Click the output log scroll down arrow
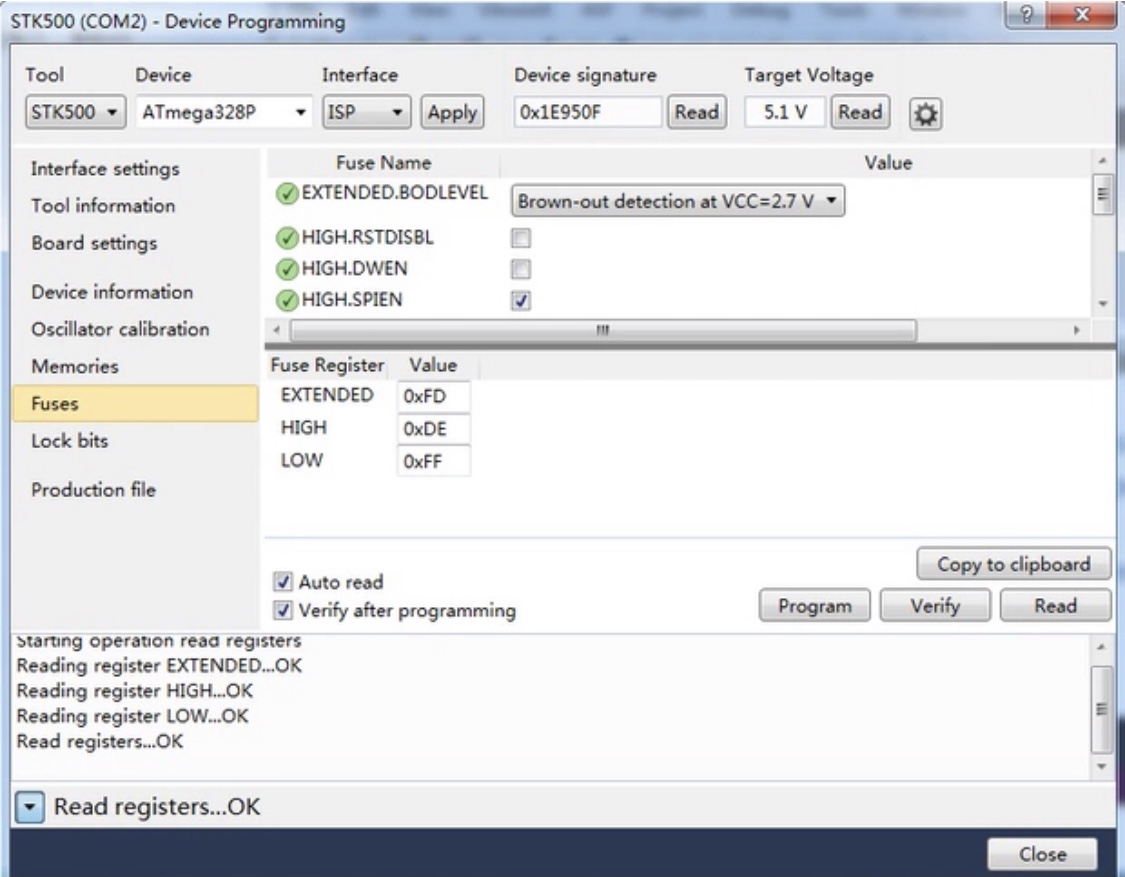This screenshot has height=877, width=1125. pos(1101,766)
